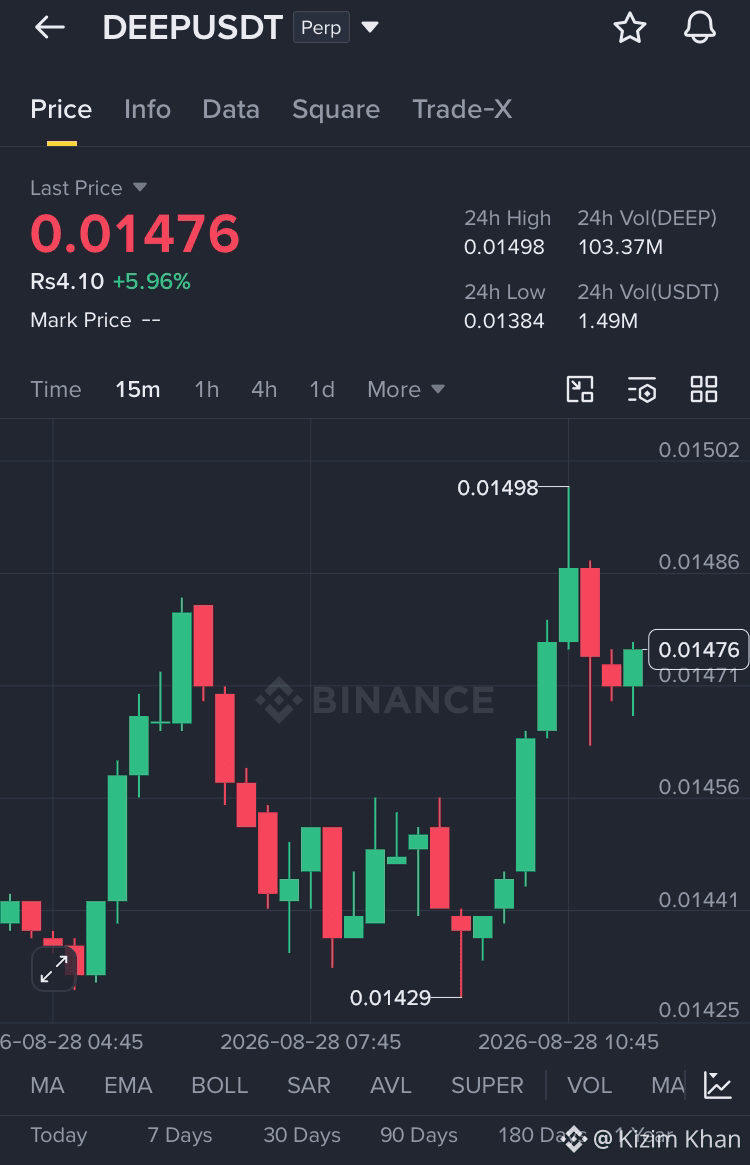Go back using the left arrow
The height and width of the screenshot is (1165, 750).
click(x=50, y=27)
